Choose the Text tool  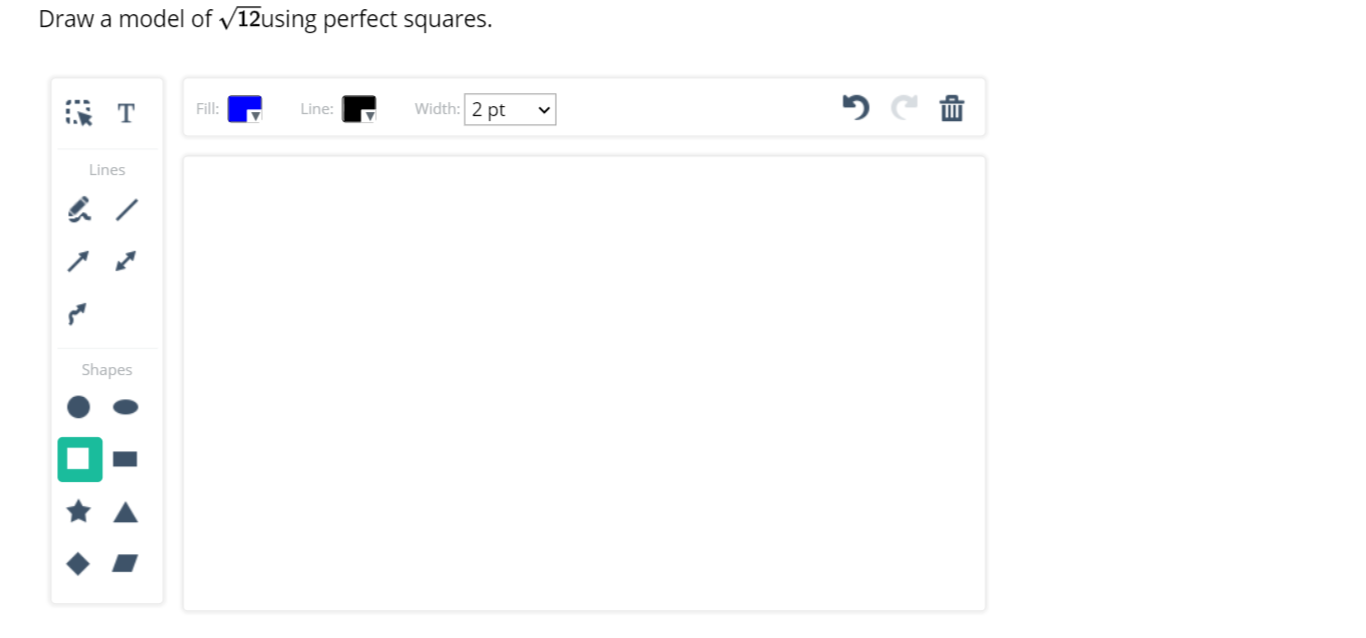tap(126, 112)
